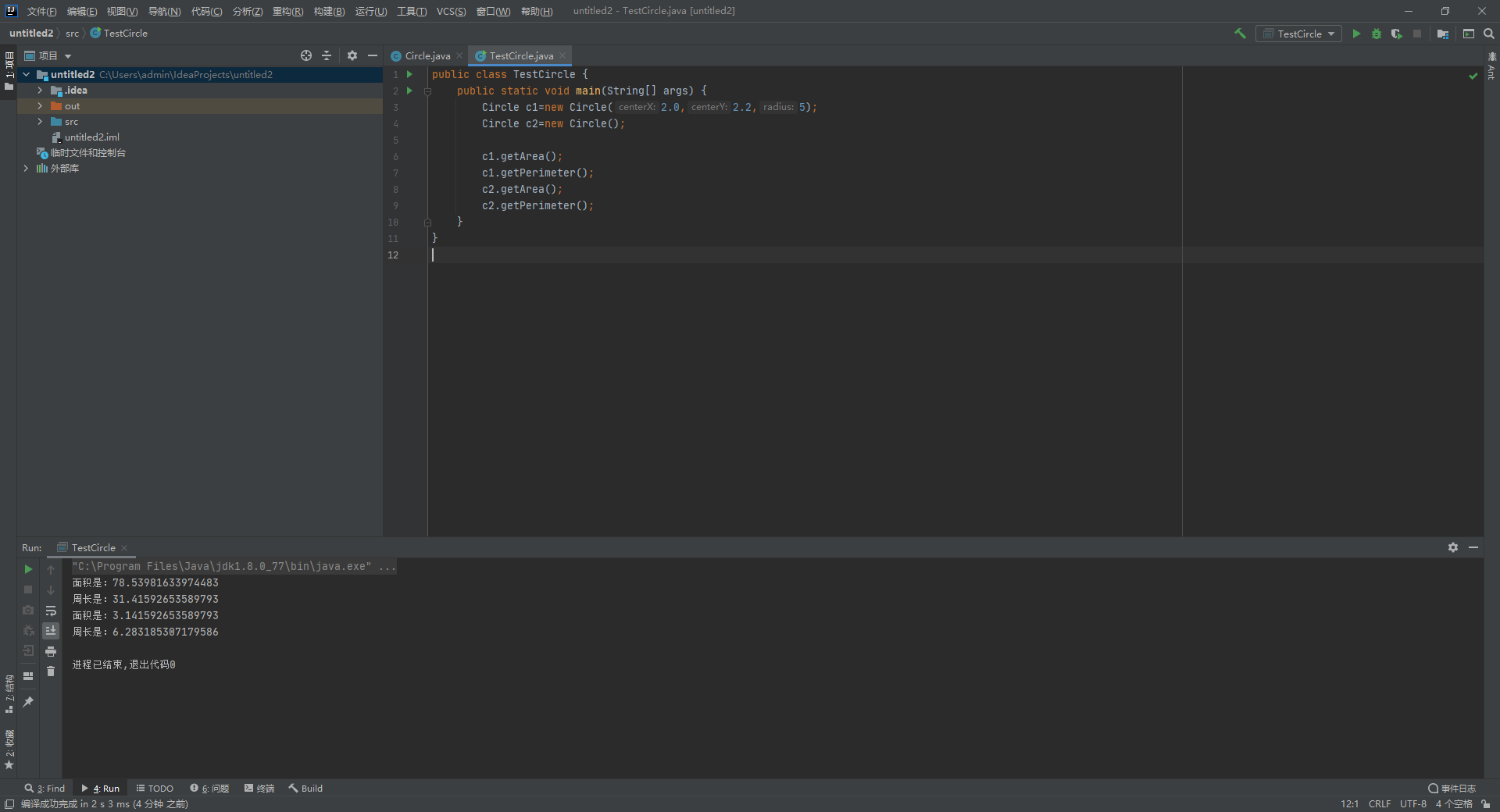Open the 3: Find tool window

[x=45, y=789]
